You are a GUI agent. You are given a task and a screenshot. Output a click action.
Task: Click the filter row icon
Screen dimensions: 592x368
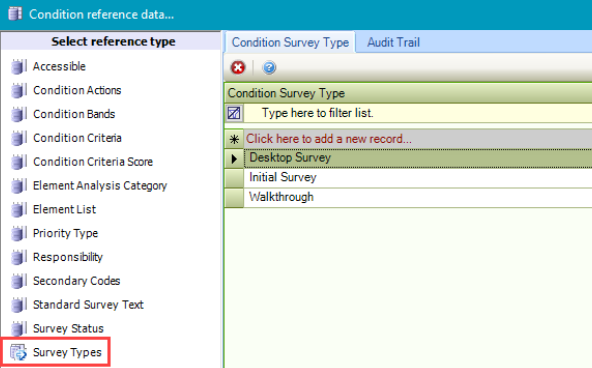click(x=234, y=113)
